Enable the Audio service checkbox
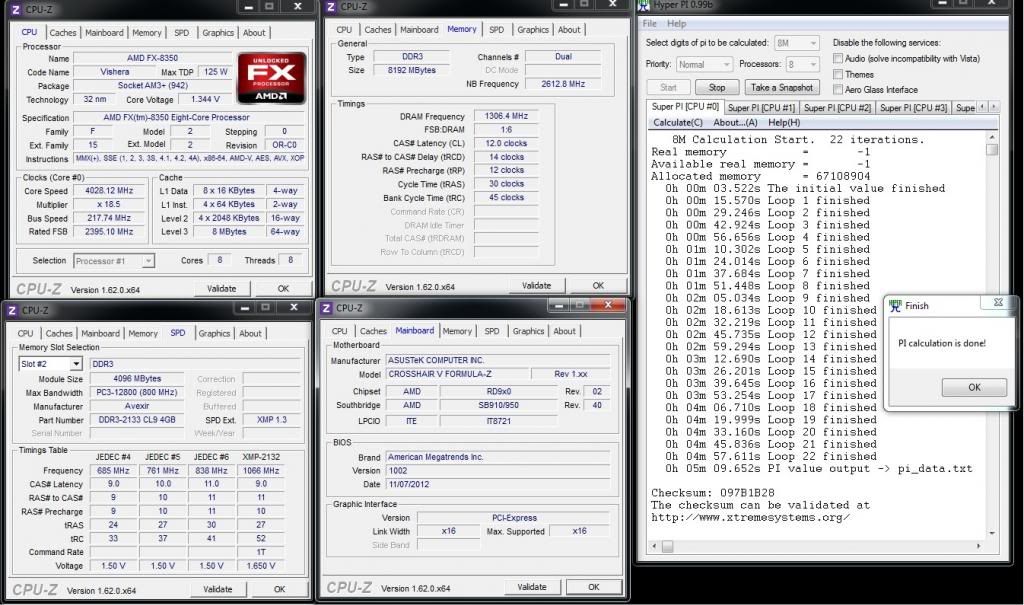Image resolution: width=1024 pixels, height=605 pixels. pos(838,59)
